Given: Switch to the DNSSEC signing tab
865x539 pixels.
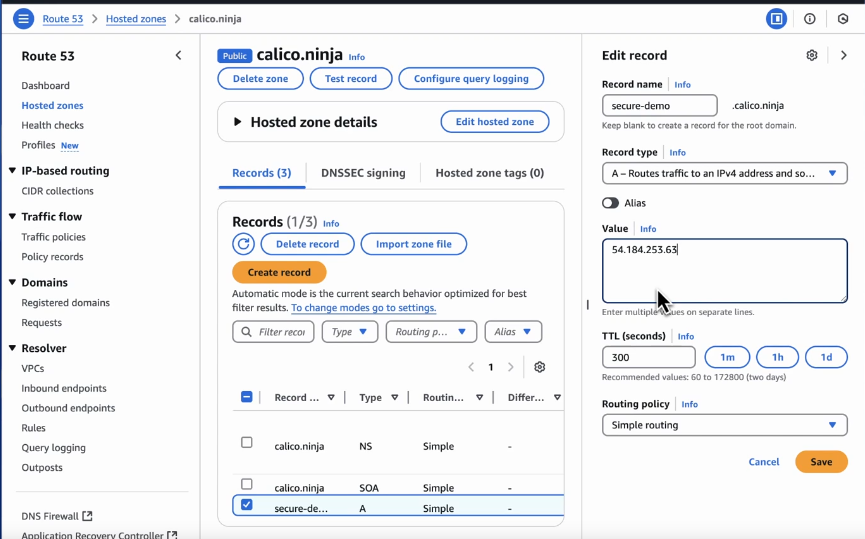Looking at the screenshot, I should point(363,173).
